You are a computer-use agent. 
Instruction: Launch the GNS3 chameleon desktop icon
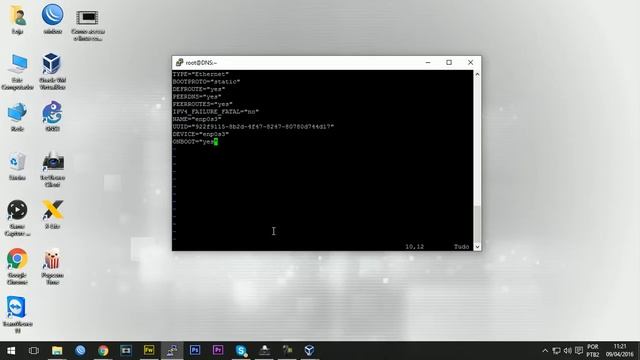tap(52, 116)
